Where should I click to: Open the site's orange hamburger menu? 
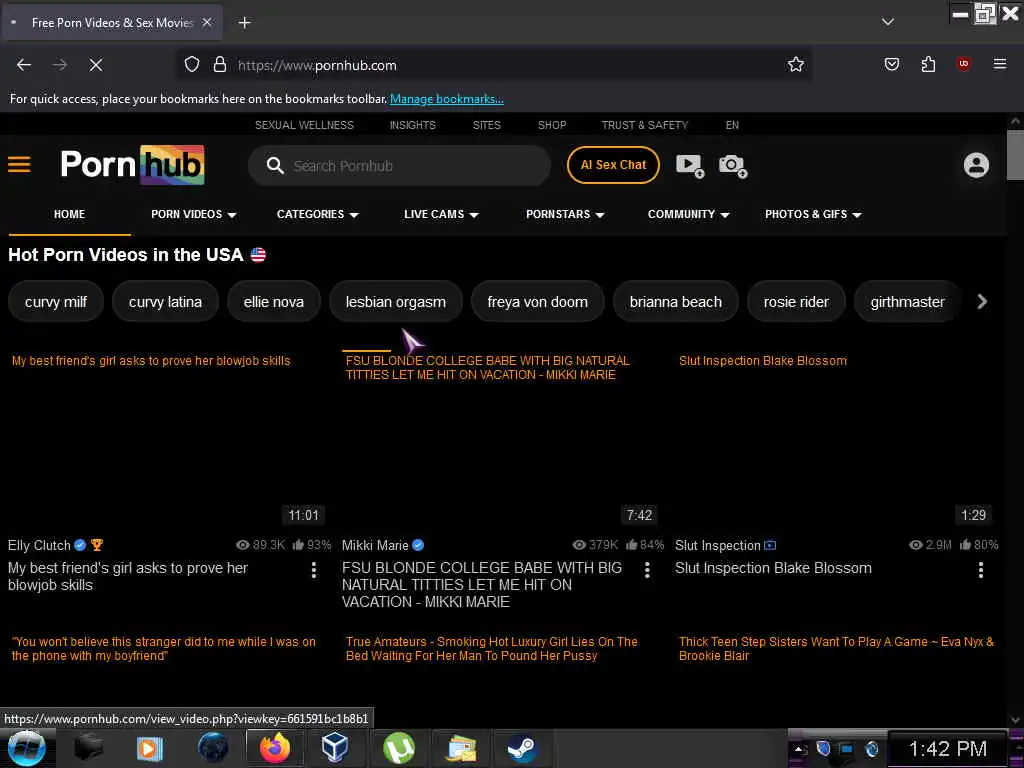19,164
